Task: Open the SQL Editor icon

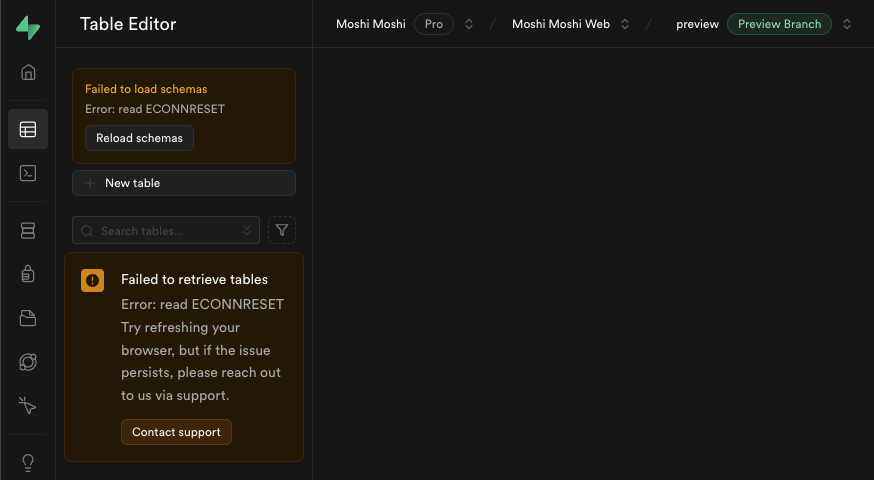Action: coord(28,173)
